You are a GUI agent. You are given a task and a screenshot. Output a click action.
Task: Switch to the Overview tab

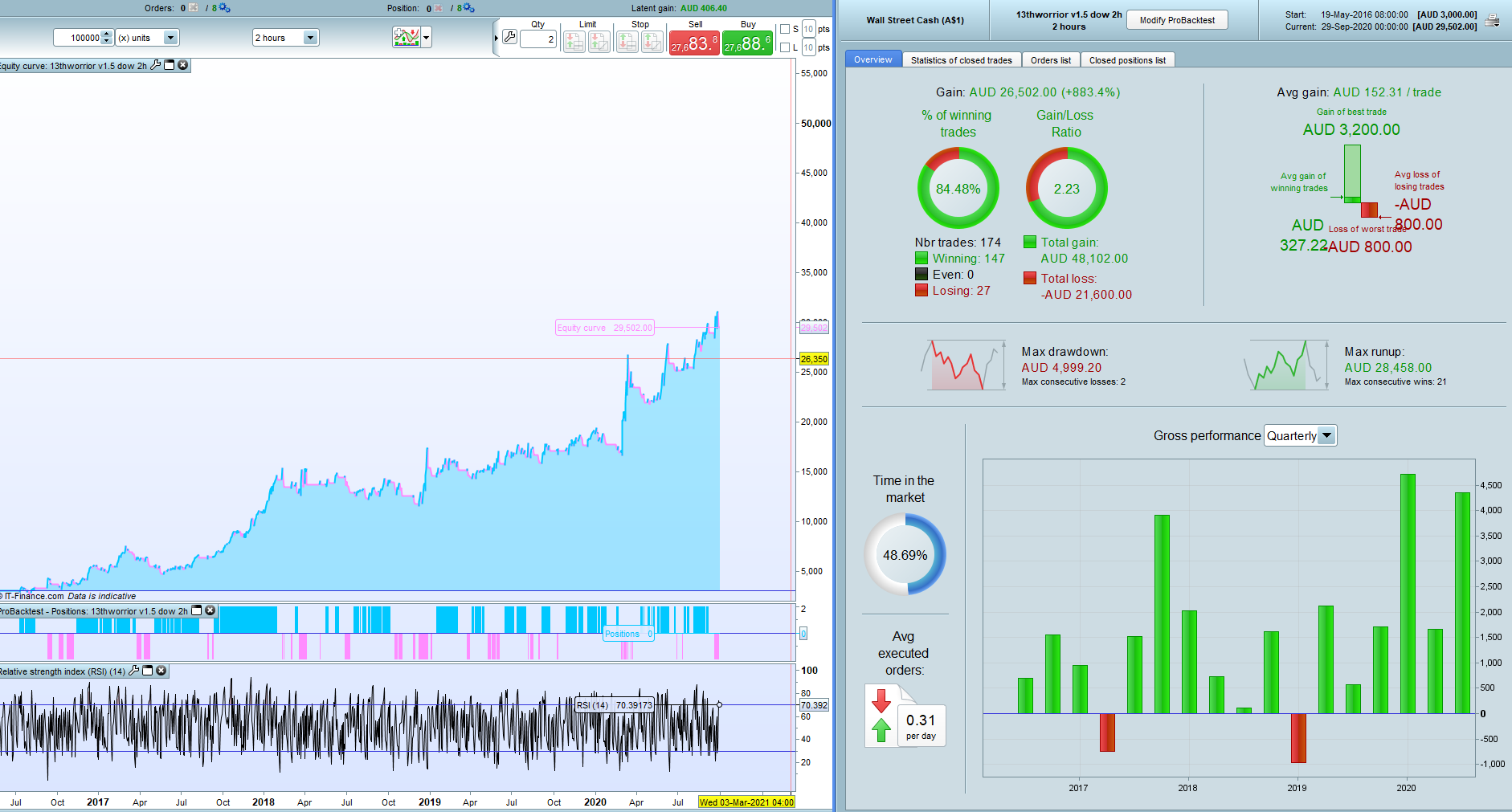[873, 60]
